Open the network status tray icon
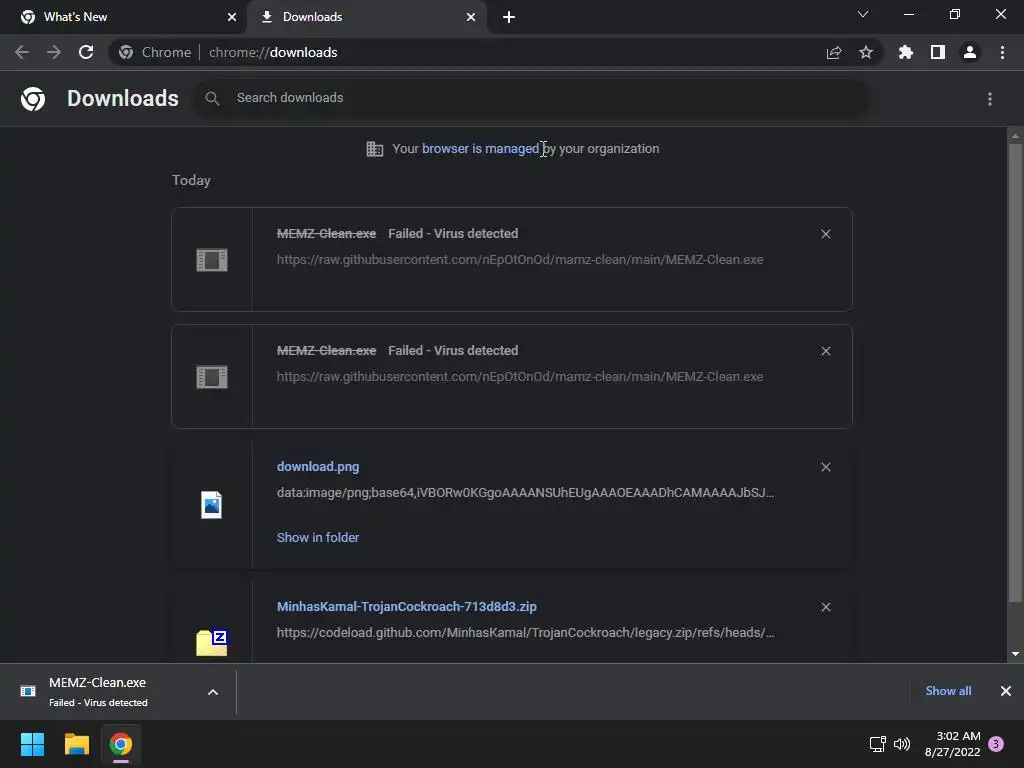This screenshot has height=768, width=1024. click(878, 744)
